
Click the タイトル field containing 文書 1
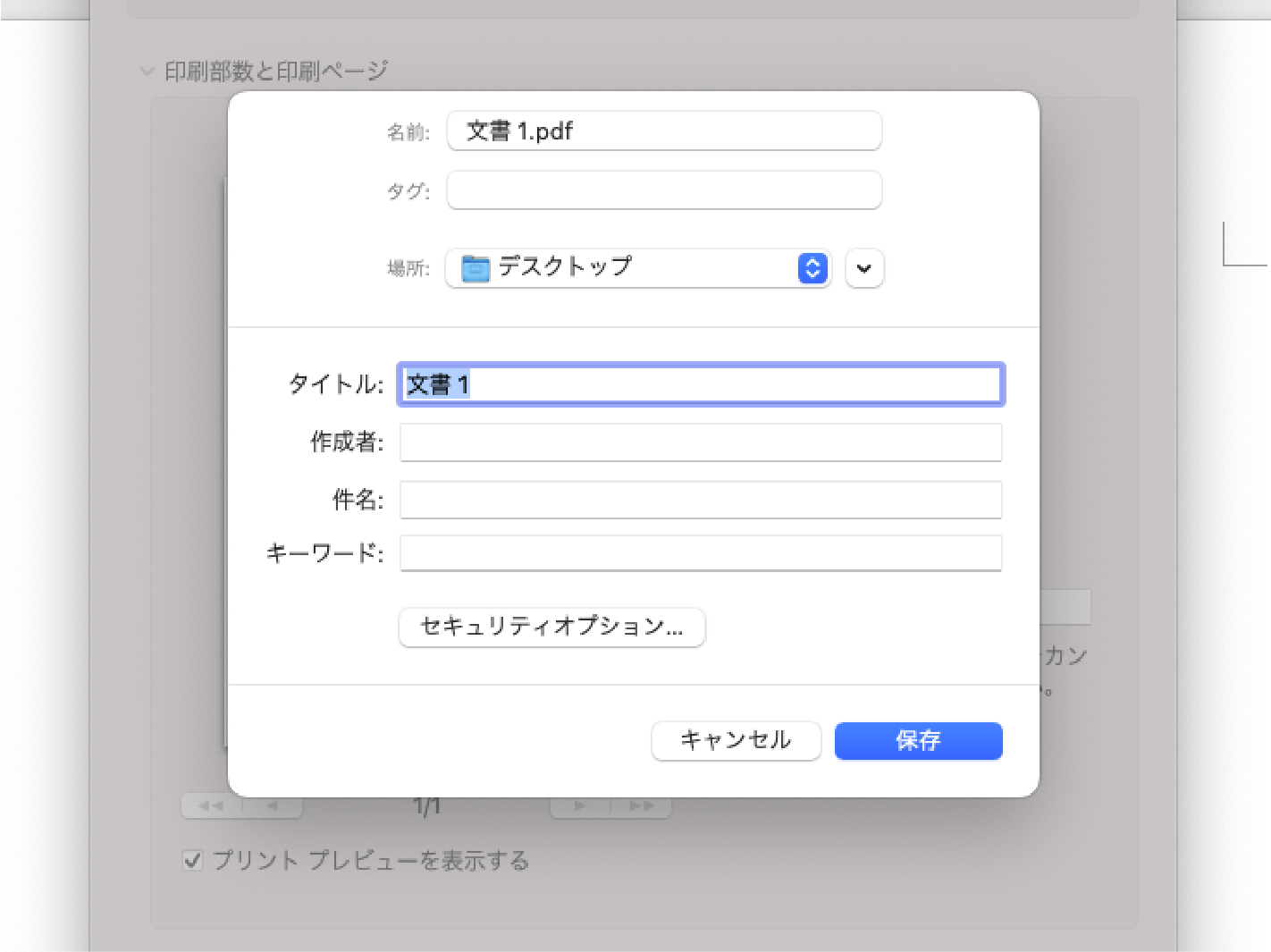[x=702, y=384]
